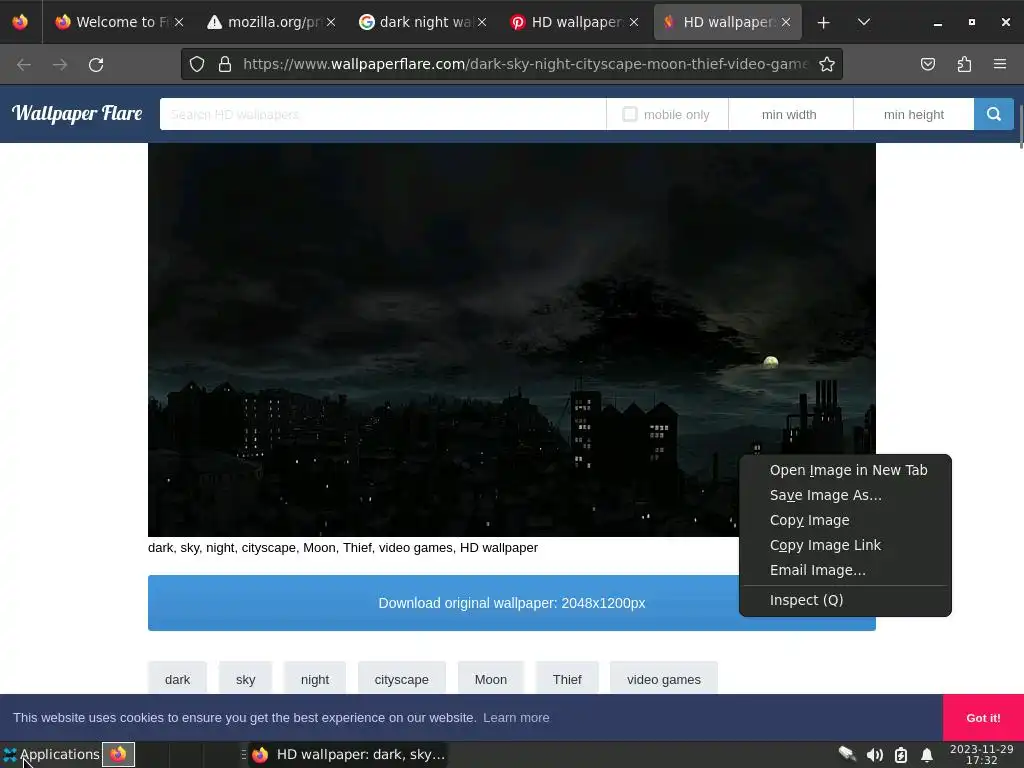Click the min width input field
1024x768 pixels.
click(x=790, y=114)
